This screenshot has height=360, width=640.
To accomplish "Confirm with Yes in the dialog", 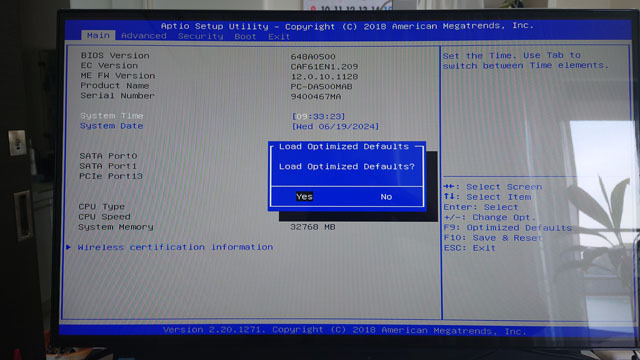I will pos(304,197).
